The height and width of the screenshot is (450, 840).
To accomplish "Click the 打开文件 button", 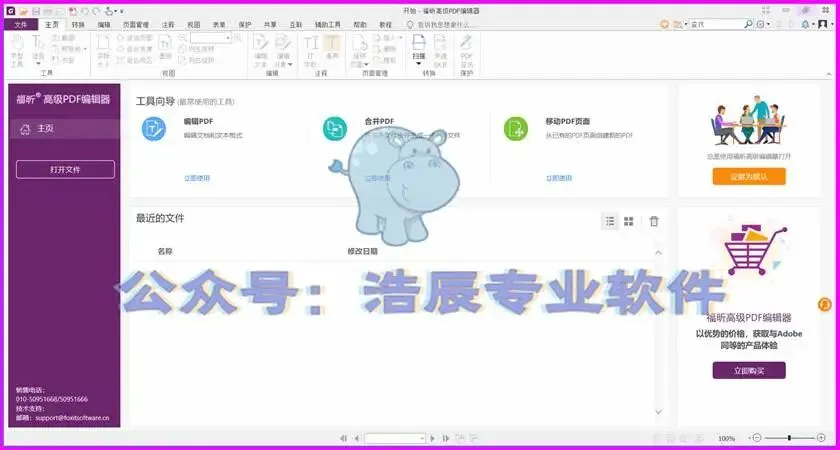I will [65, 169].
